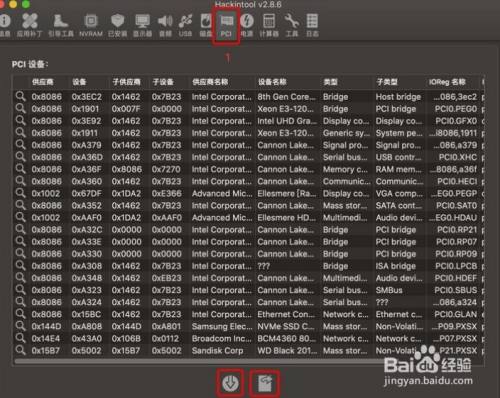Click magnifier icon for Samsung NVMe SSD row
The width and height of the screenshot is (500, 398).
pyautogui.click(x=20, y=326)
